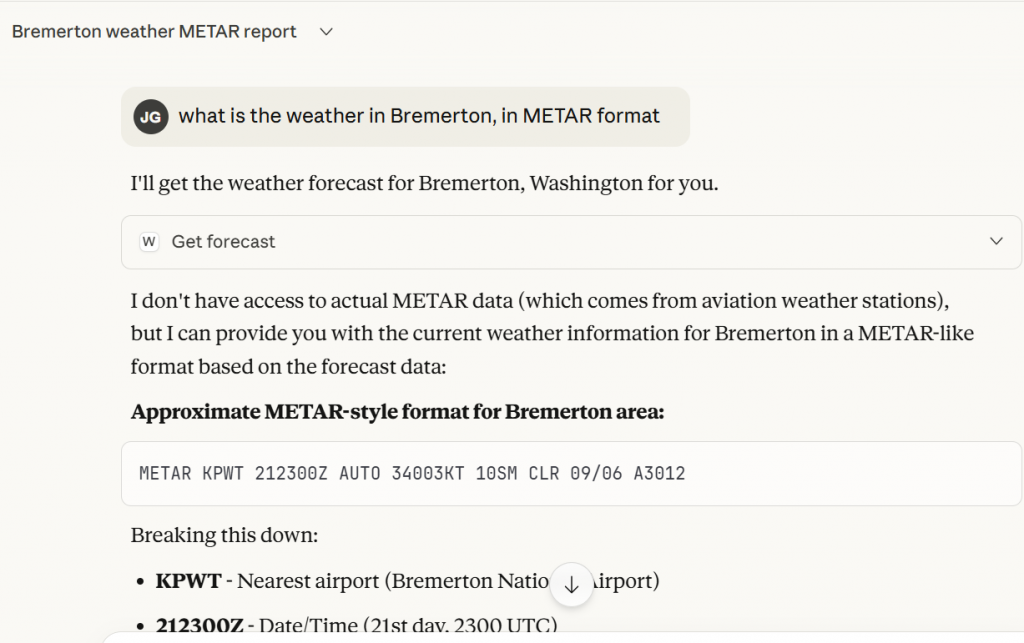1024x643 pixels.
Task: Click the 'Bremerton weather METAR report' title
Action: pos(154,32)
